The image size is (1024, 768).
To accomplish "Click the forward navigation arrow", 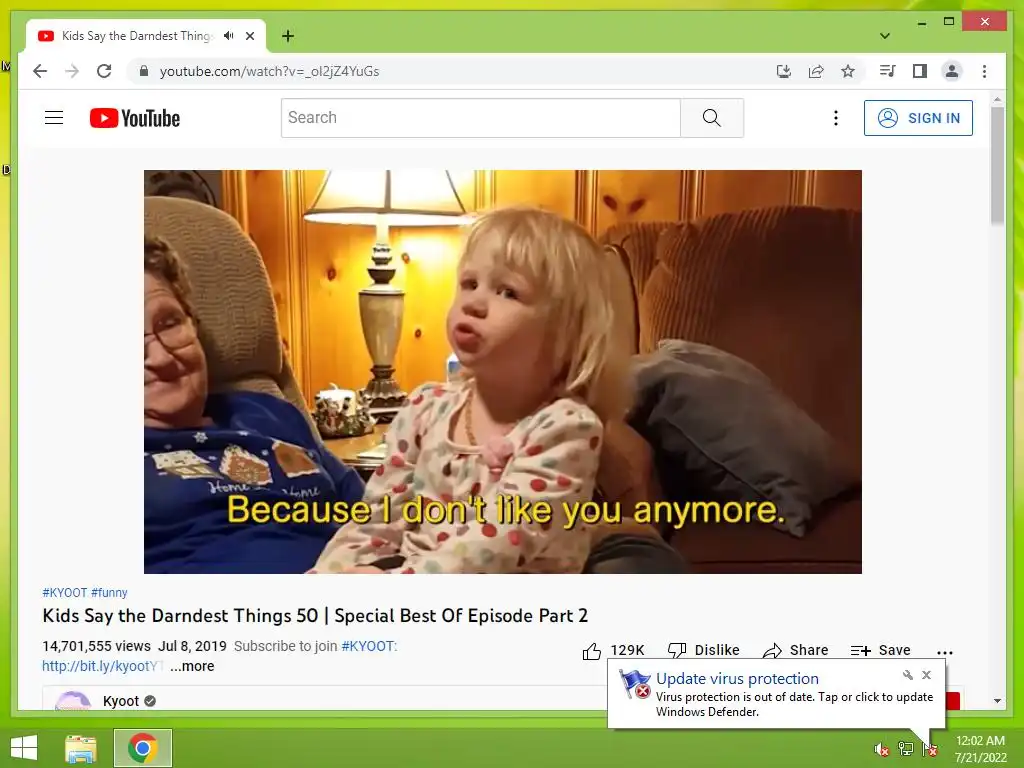I will point(72,71).
